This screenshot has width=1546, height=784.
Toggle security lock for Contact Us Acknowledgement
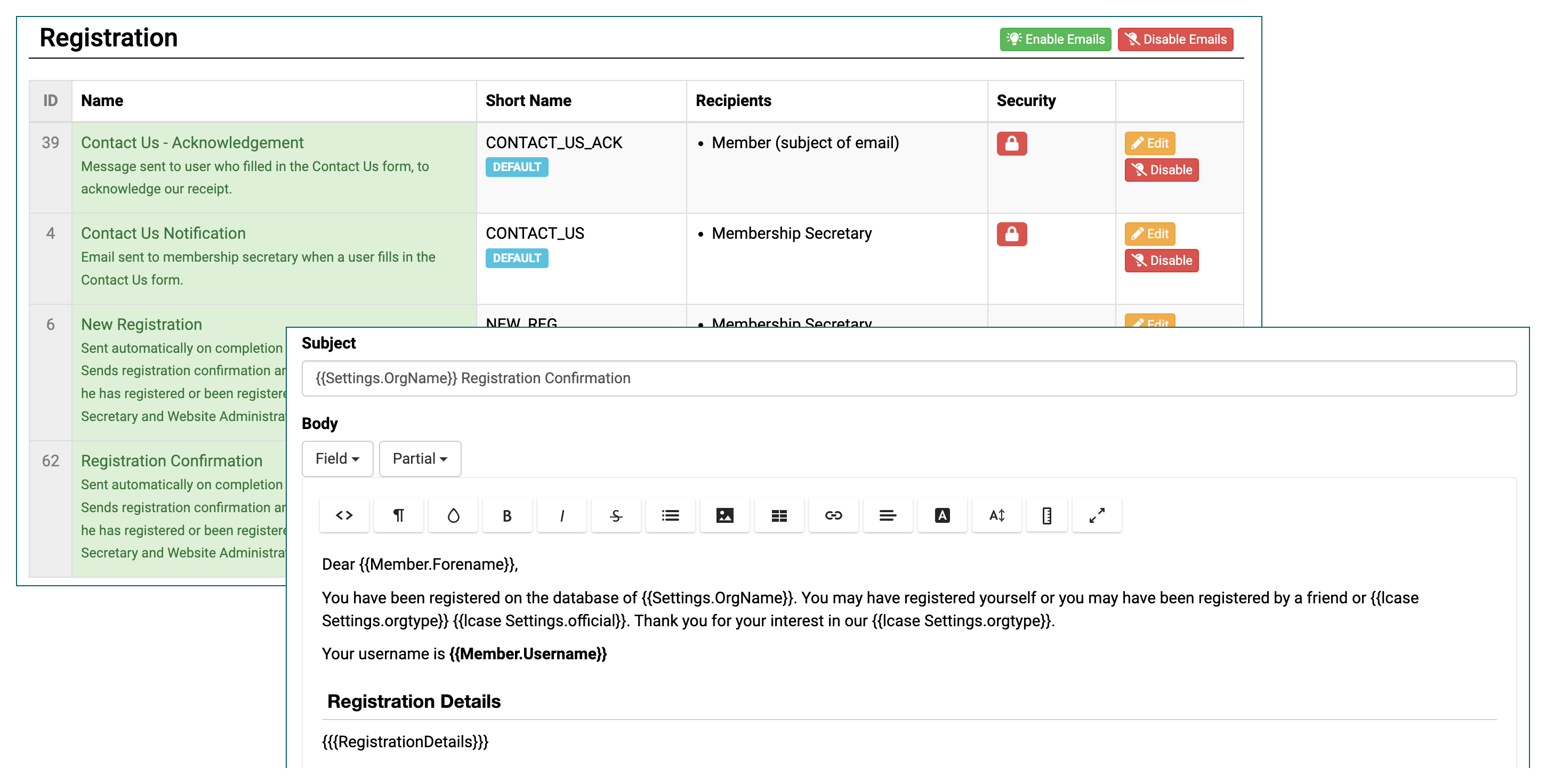point(1011,143)
